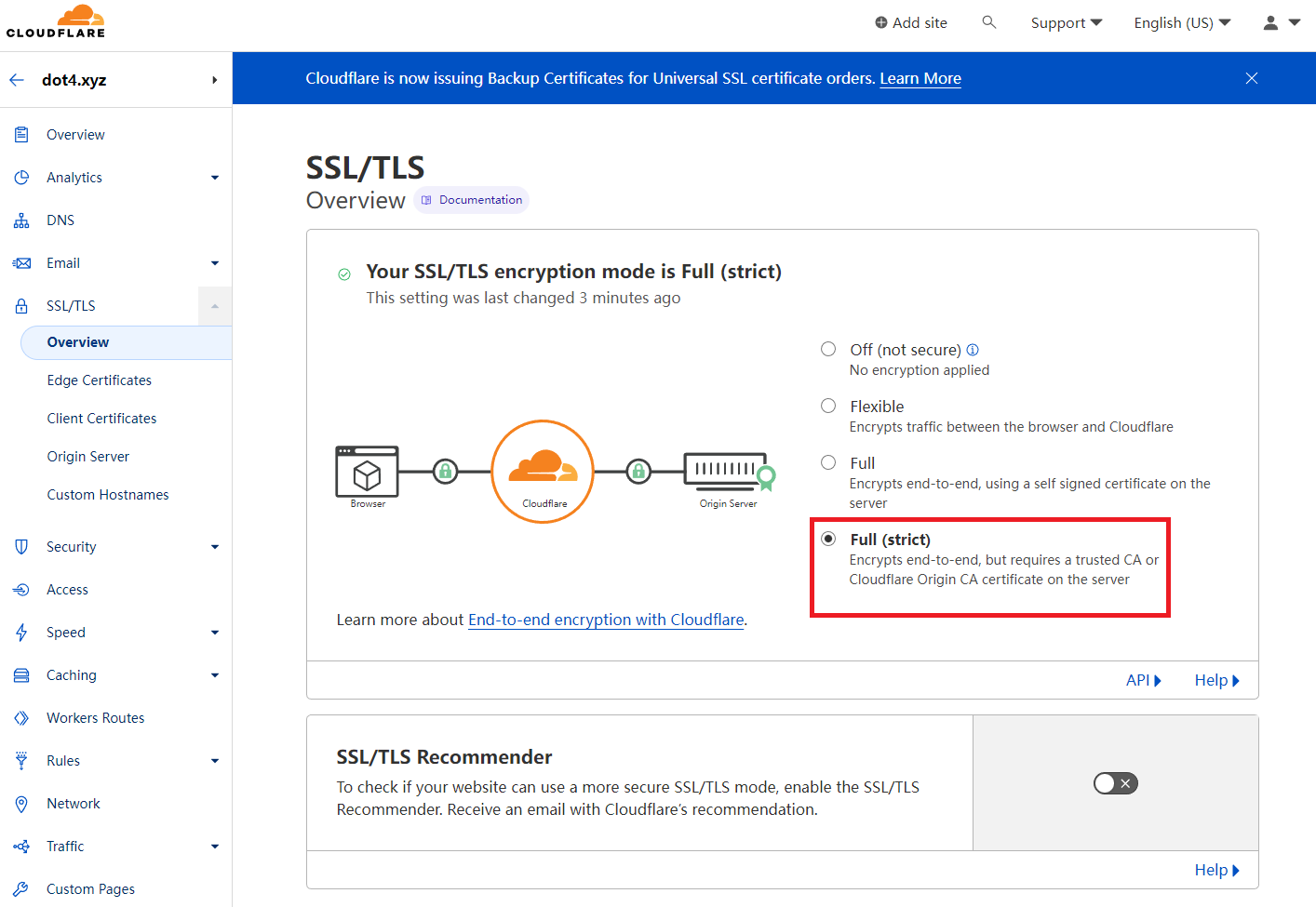Open Workers Routes in the sidebar
The width and height of the screenshot is (1316, 907).
point(96,718)
